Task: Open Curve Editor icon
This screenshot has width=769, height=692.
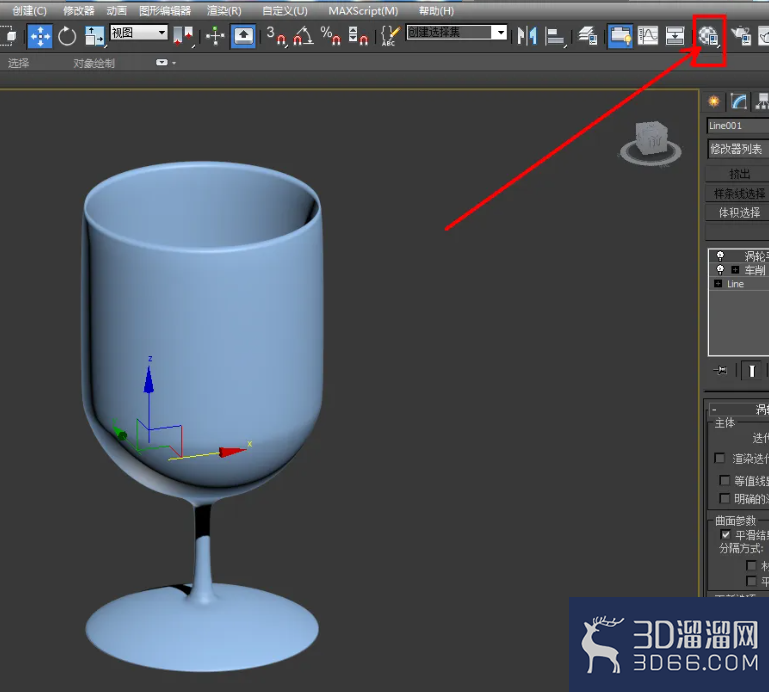Action: (647, 36)
